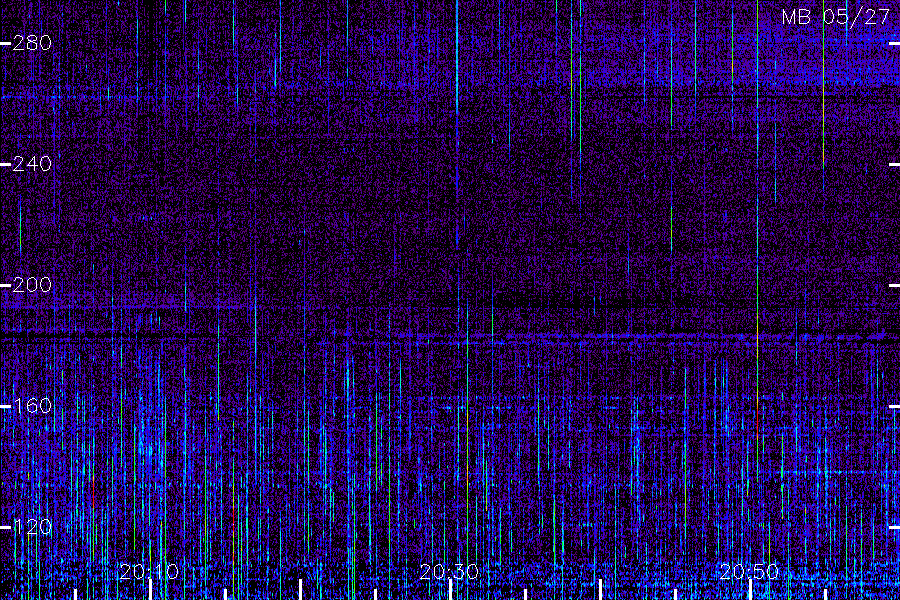This screenshot has height=600, width=900.
Task: Click the 20:50 time label
Action: tap(750, 572)
